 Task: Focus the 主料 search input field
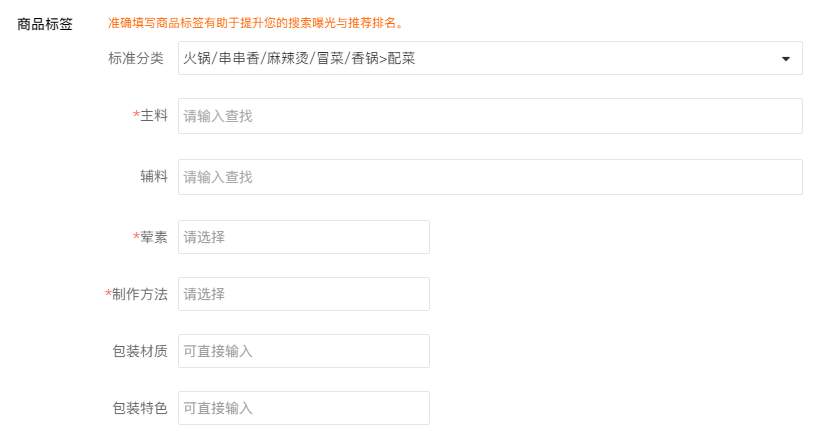coord(490,116)
